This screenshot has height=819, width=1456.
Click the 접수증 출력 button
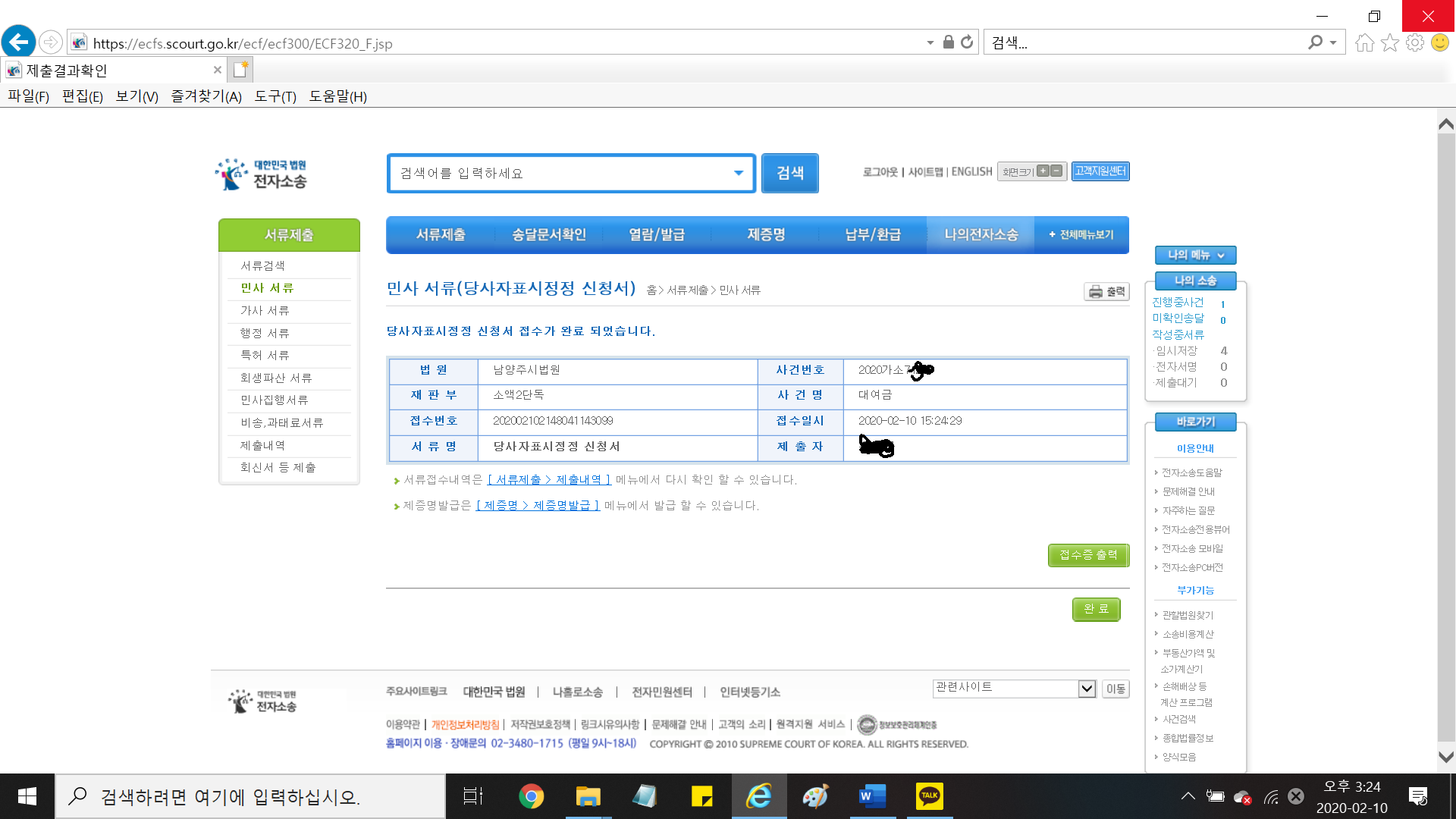click(1088, 555)
